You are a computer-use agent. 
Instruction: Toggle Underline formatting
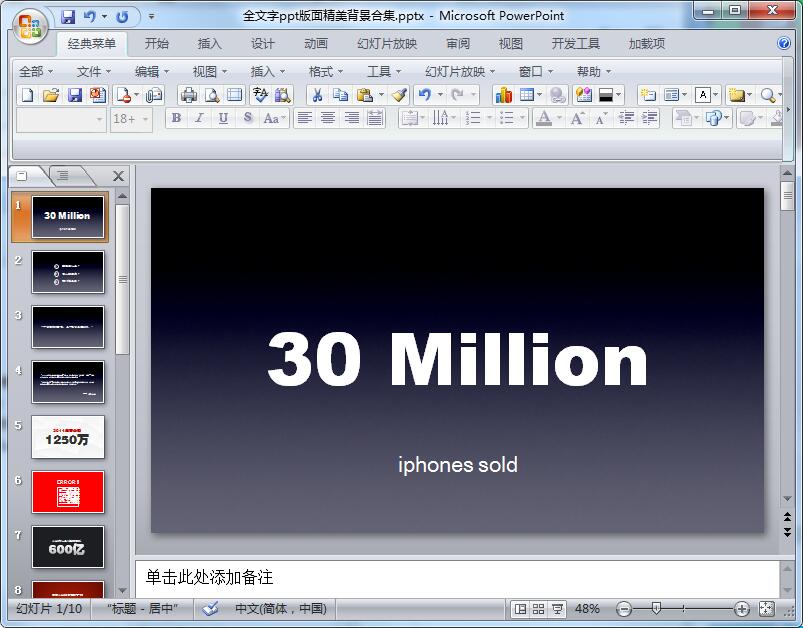pyautogui.click(x=223, y=119)
